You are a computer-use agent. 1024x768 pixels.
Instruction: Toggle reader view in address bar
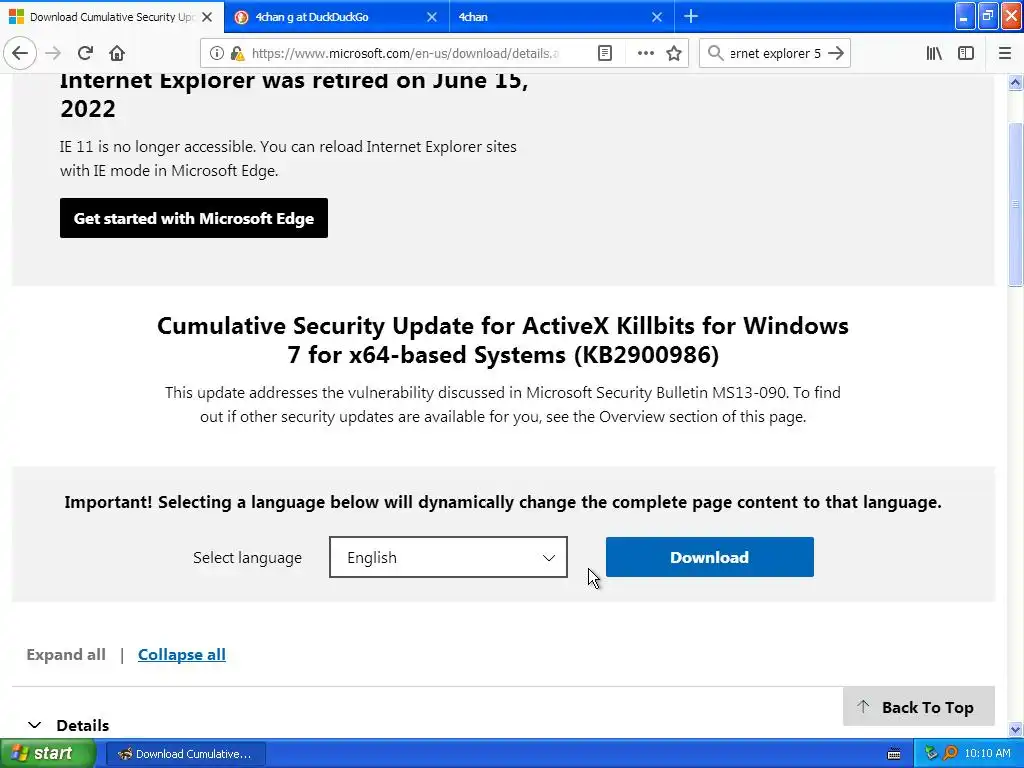[x=605, y=53]
